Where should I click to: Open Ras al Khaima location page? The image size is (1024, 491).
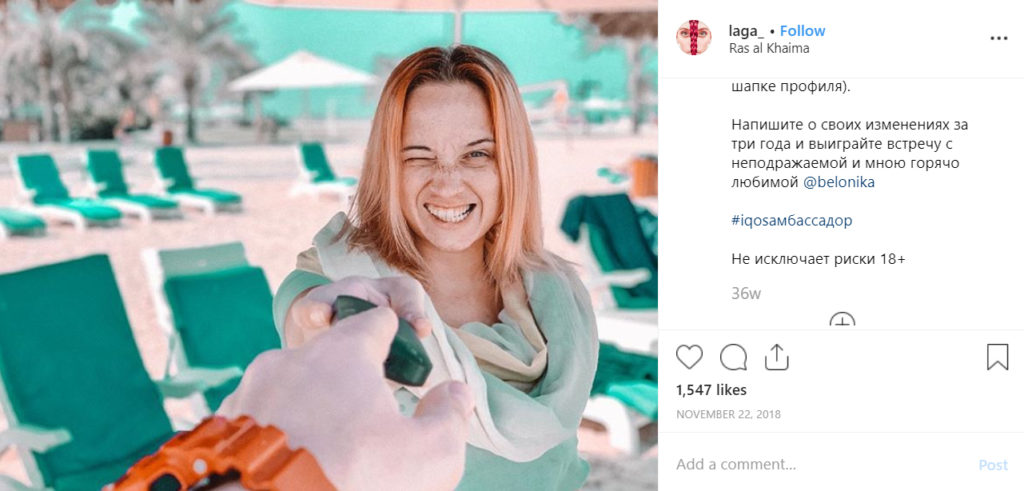coord(769,48)
